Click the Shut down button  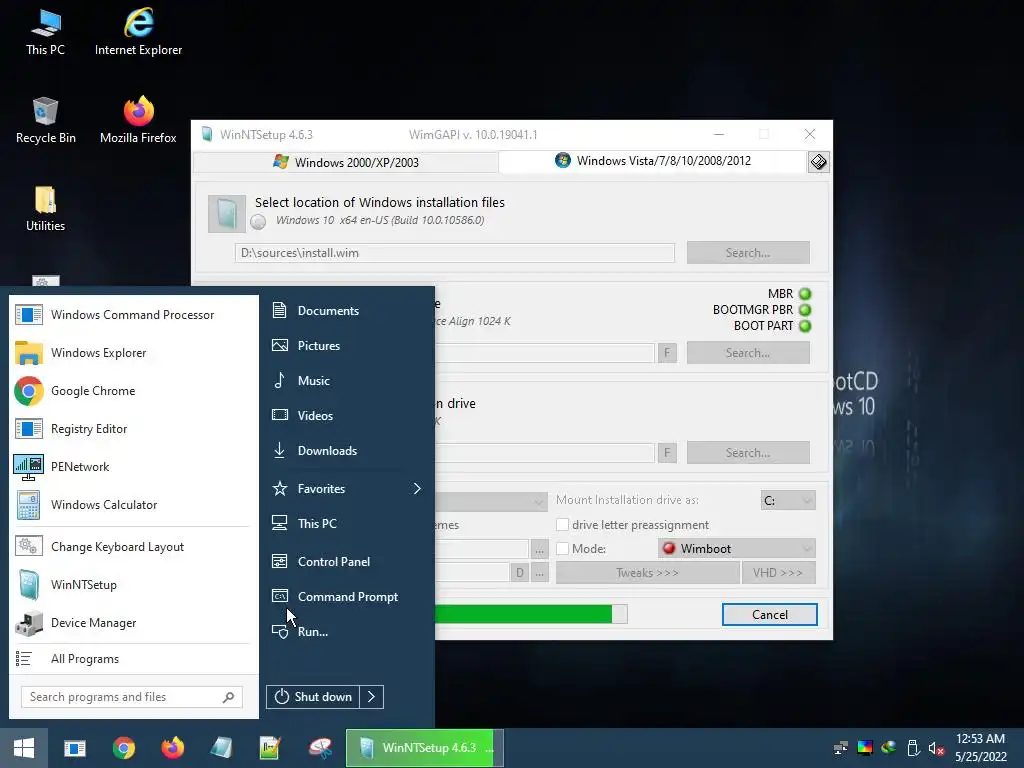(313, 697)
